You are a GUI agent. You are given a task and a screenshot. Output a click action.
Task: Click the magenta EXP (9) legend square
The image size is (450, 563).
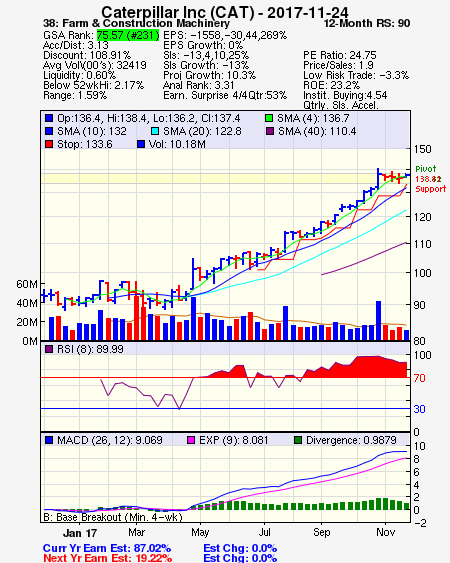click(x=191, y=440)
